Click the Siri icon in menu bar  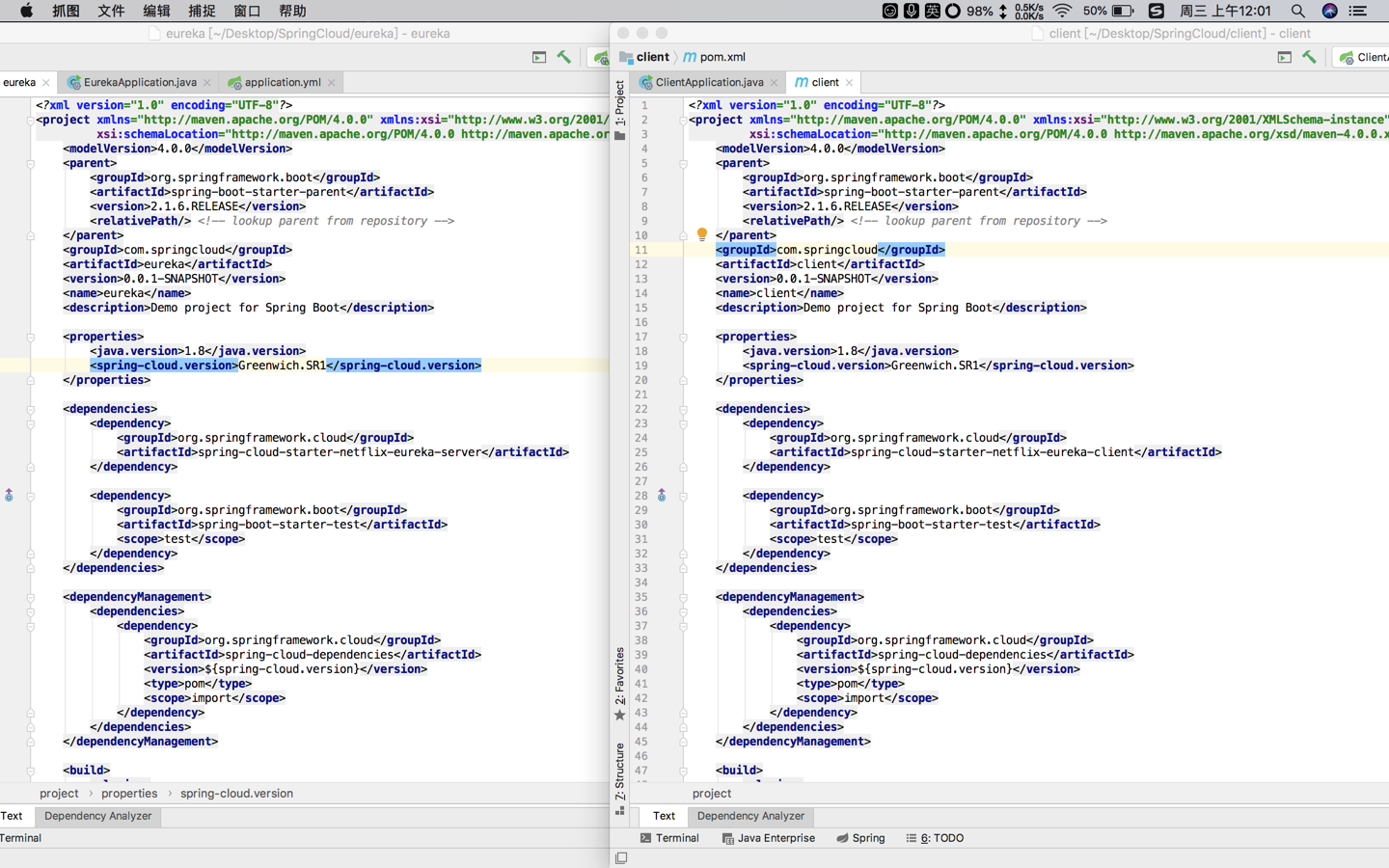1329,11
